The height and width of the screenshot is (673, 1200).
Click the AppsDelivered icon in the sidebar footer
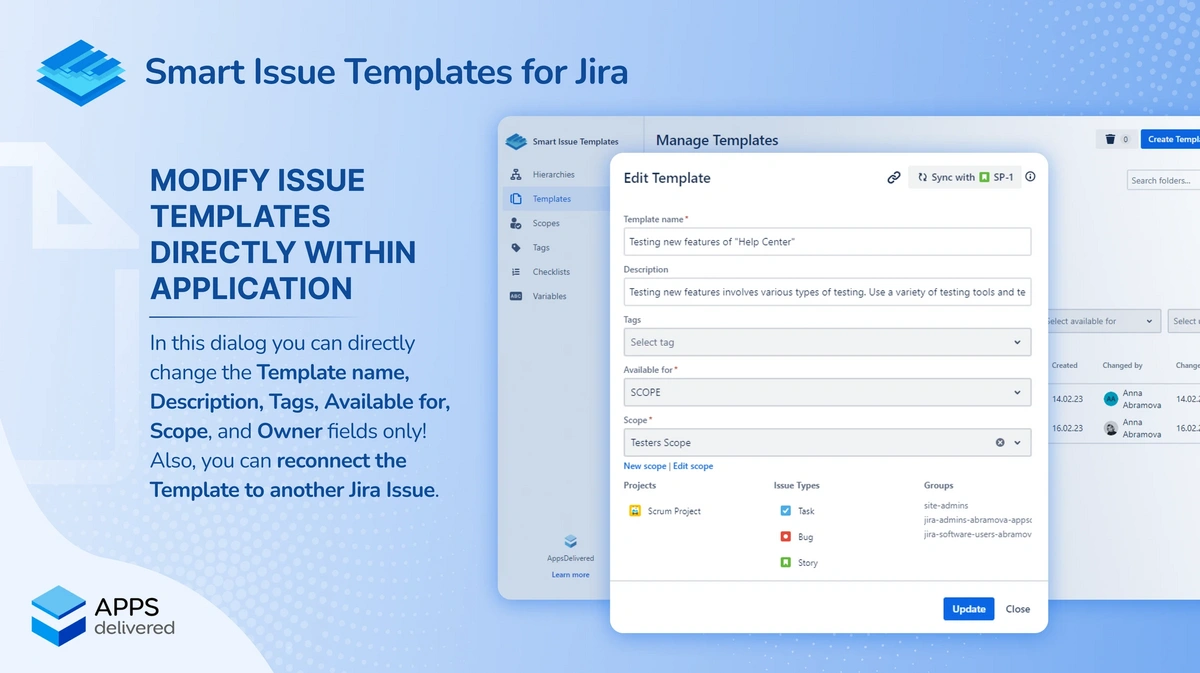[x=570, y=542]
